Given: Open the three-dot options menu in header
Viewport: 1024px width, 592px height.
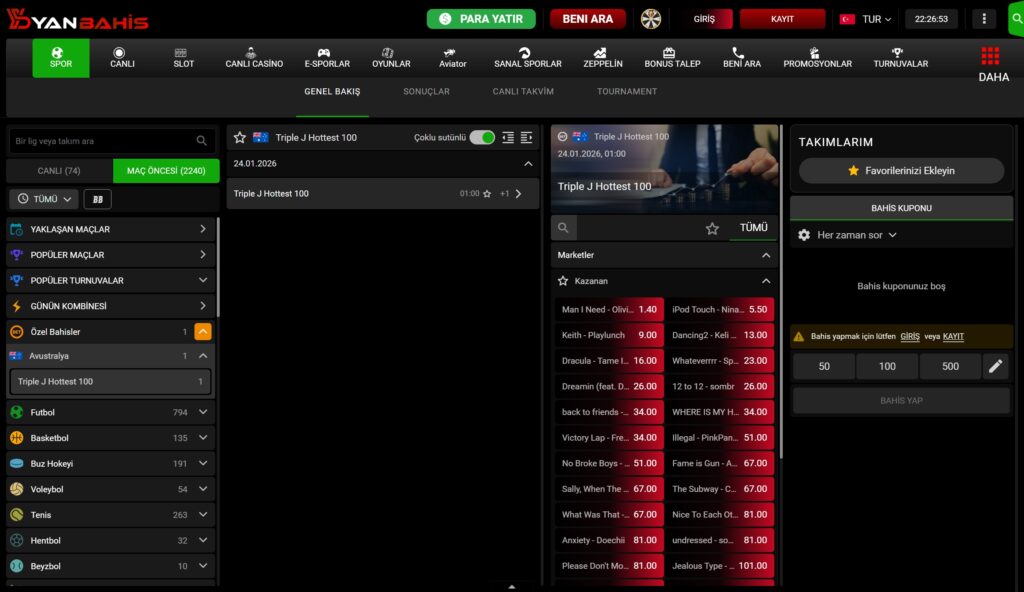Looking at the screenshot, I should pos(985,19).
